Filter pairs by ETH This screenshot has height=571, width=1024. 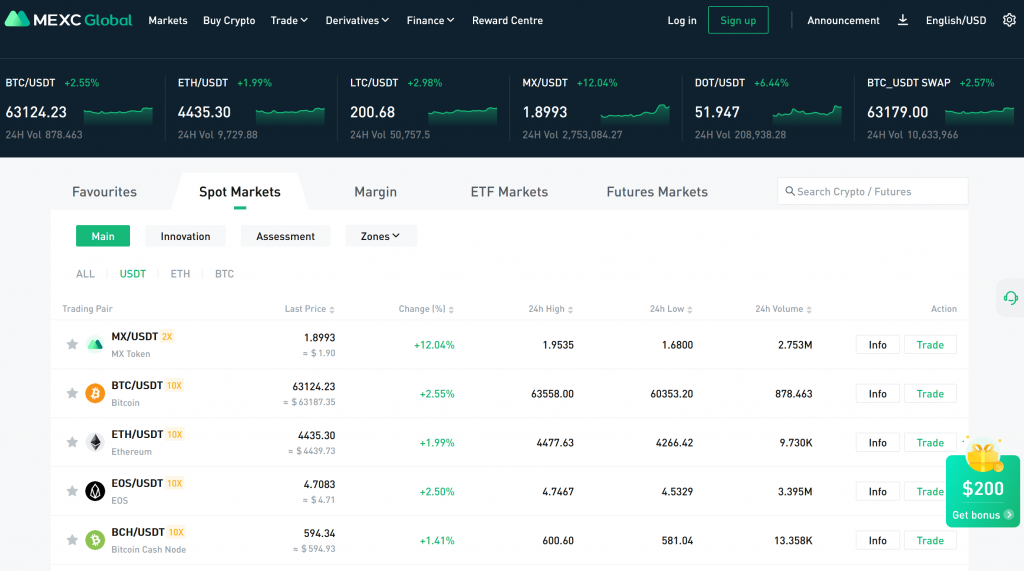pyautogui.click(x=180, y=274)
